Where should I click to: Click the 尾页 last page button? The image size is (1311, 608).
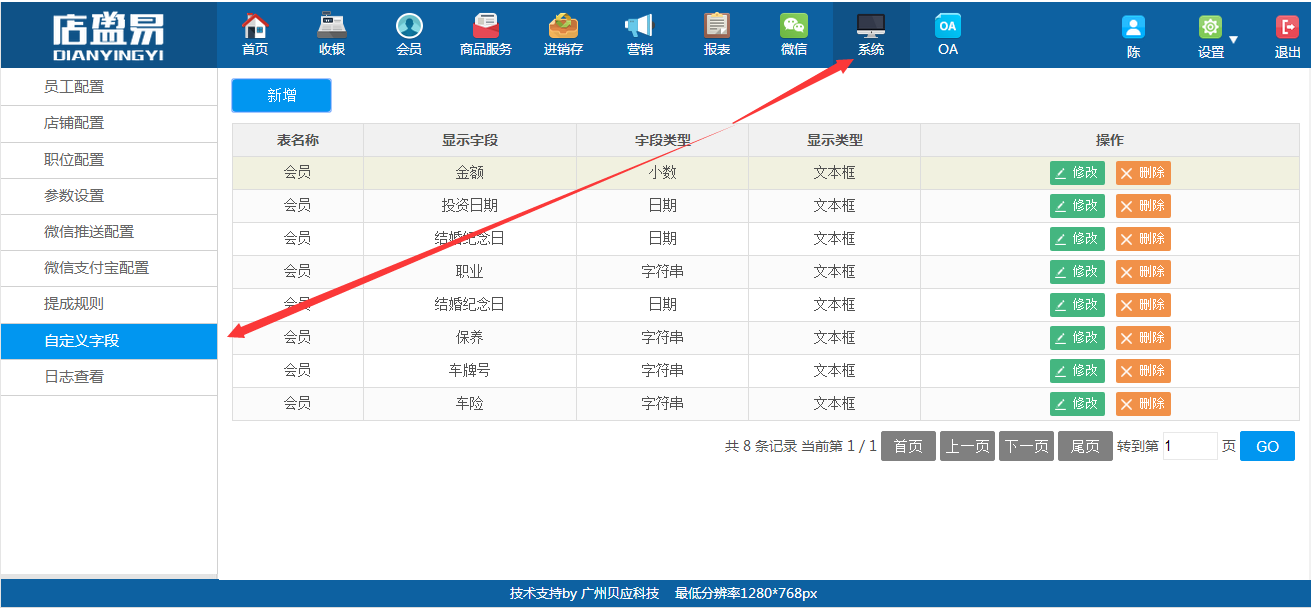click(x=1085, y=446)
